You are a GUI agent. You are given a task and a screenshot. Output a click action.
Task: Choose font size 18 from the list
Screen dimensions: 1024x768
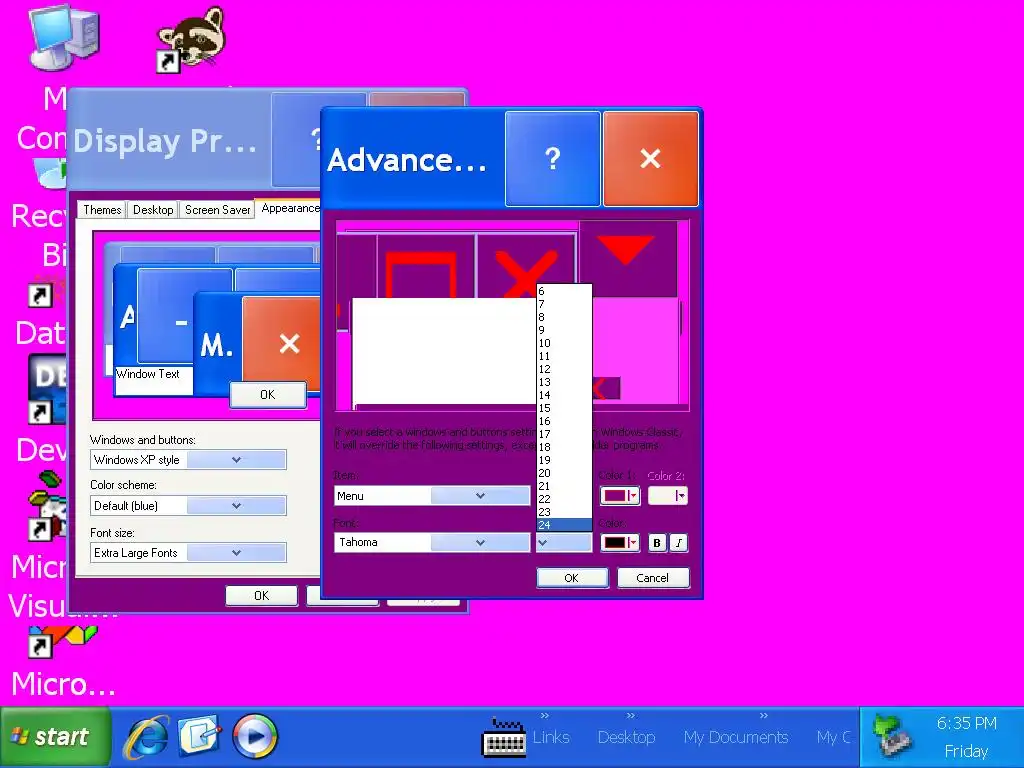click(x=564, y=447)
